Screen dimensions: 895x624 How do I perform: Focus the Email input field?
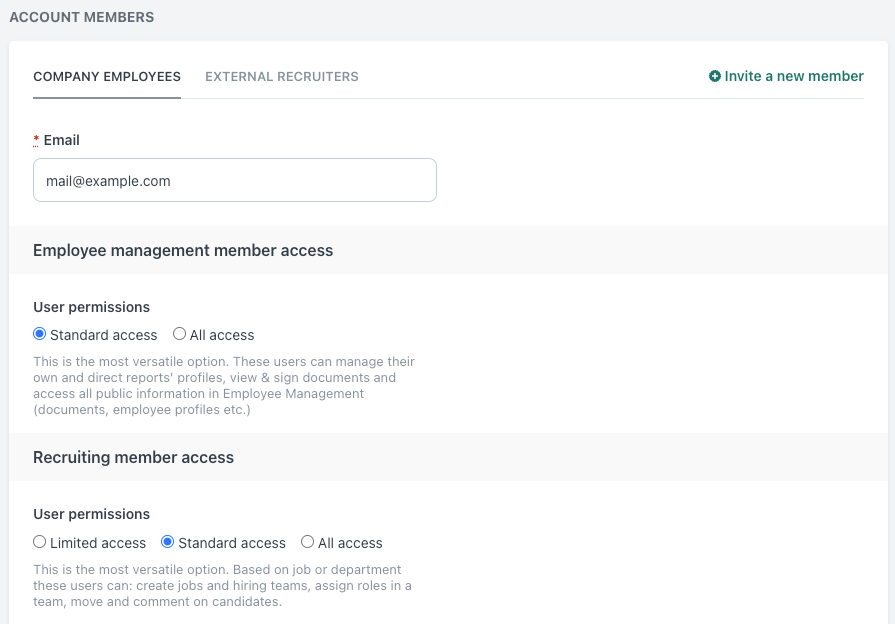pos(235,180)
